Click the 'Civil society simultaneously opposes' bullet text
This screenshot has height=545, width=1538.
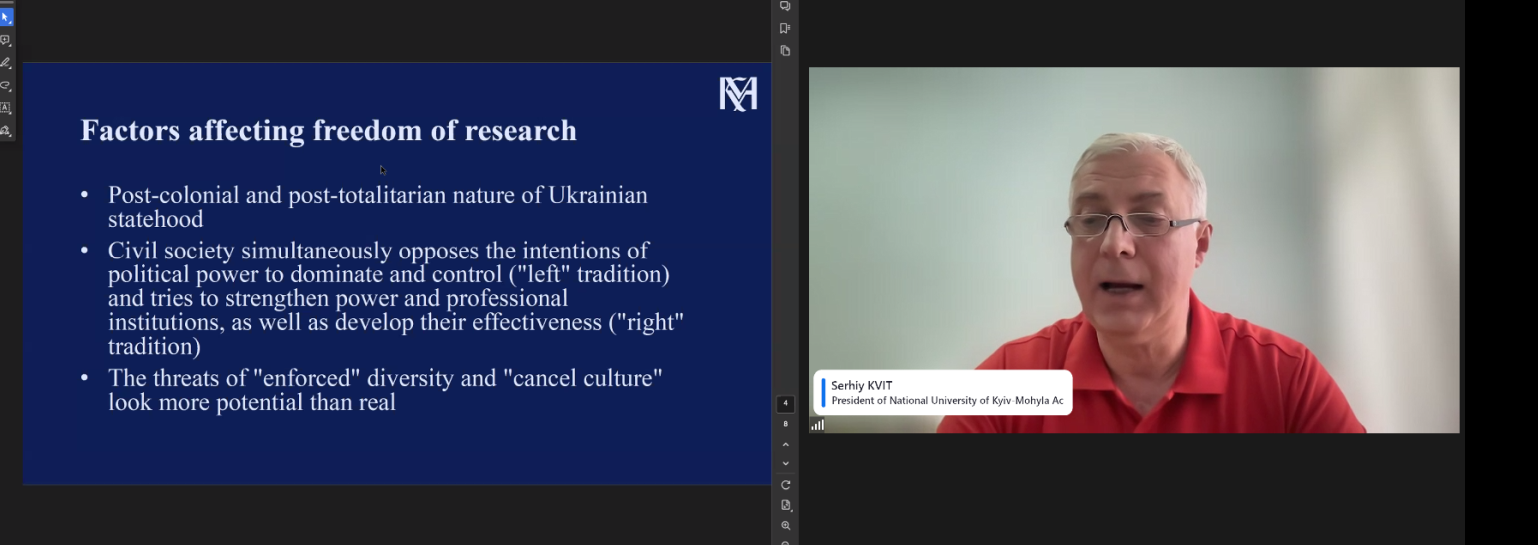click(x=395, y=298)
